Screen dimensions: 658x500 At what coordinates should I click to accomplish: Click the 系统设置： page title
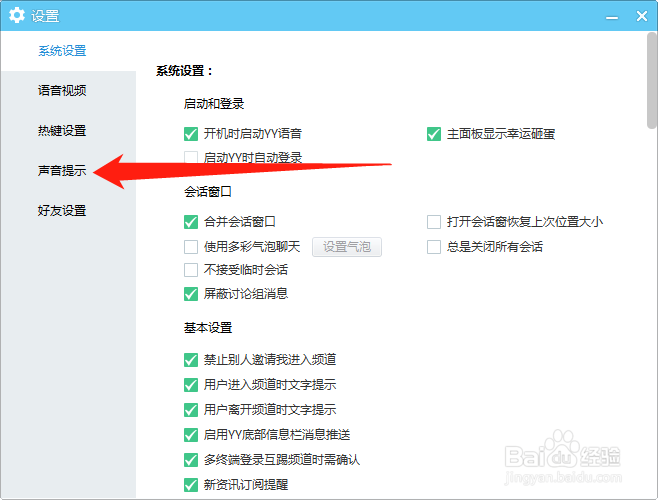[185, 71]
